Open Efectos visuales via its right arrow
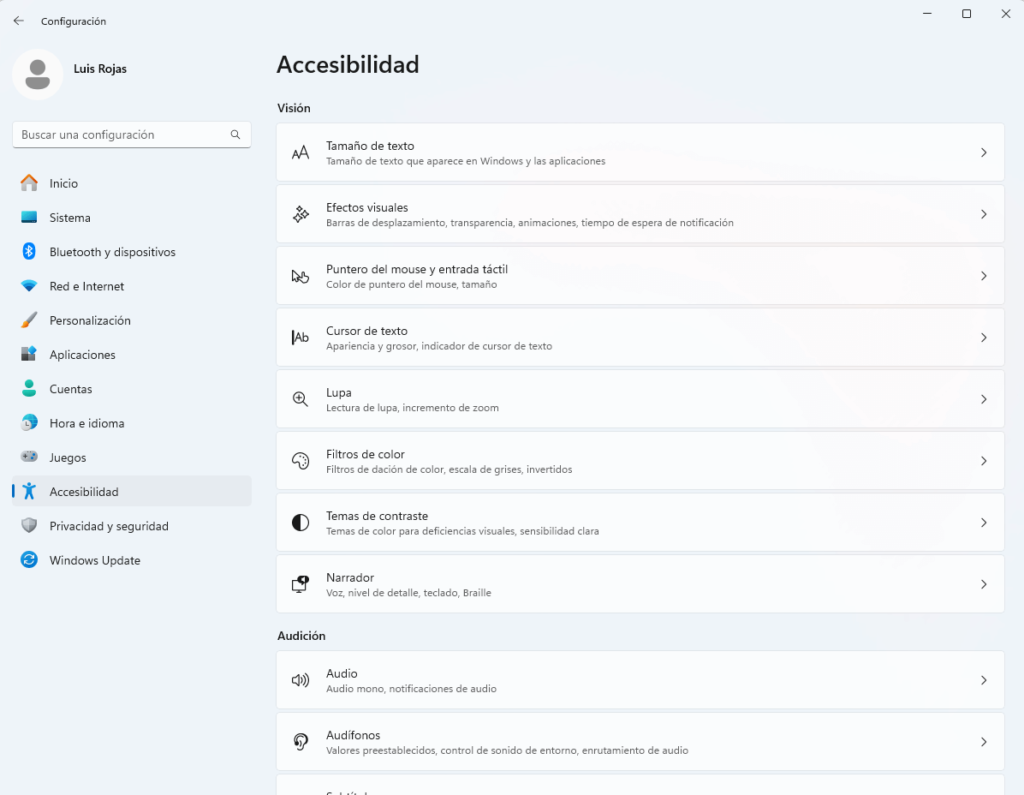Image resolution: width=1024 pixels, height=795 pixels. (x=983, y=214)
